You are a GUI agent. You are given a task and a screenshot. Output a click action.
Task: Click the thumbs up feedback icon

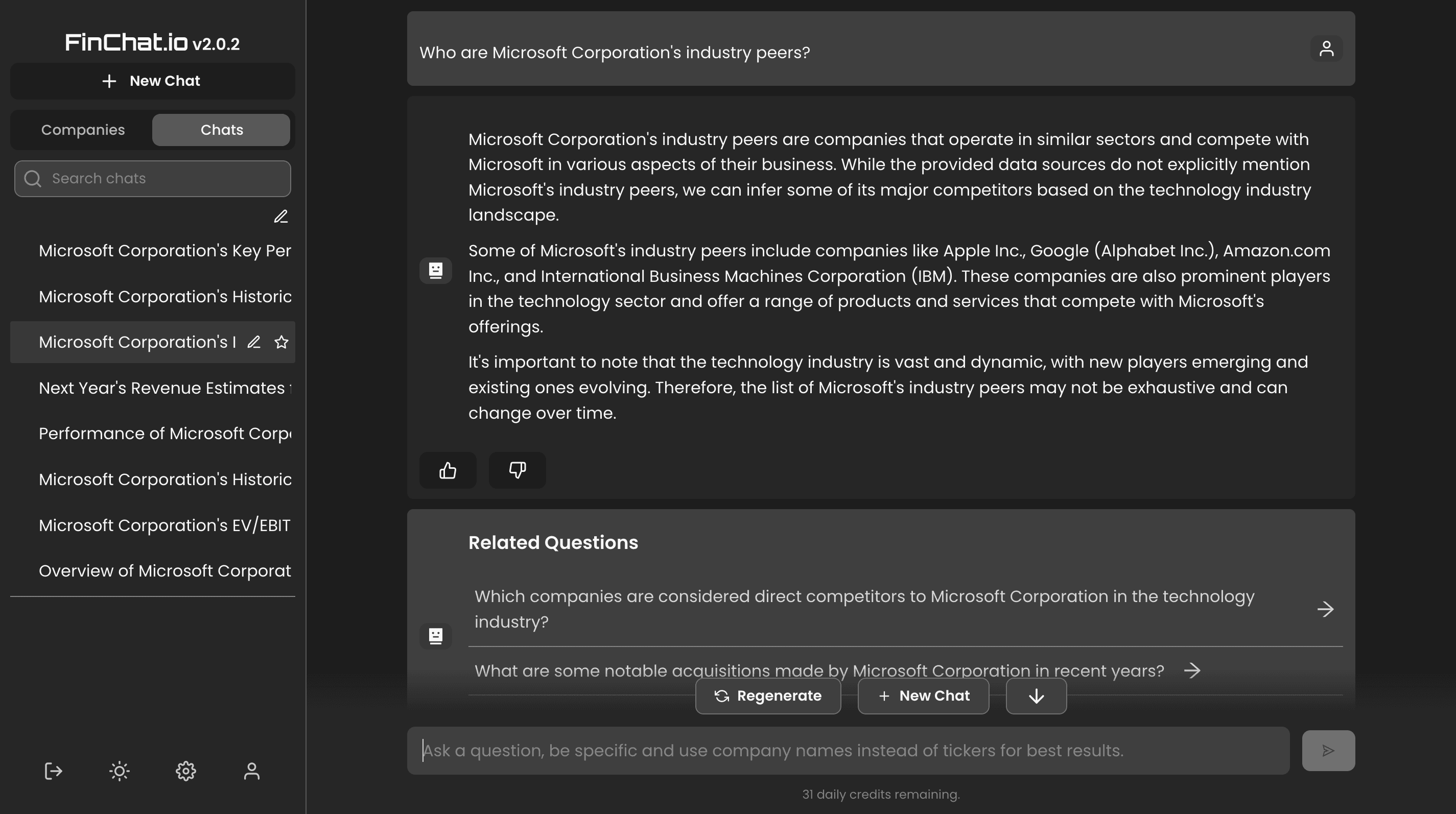448,470
